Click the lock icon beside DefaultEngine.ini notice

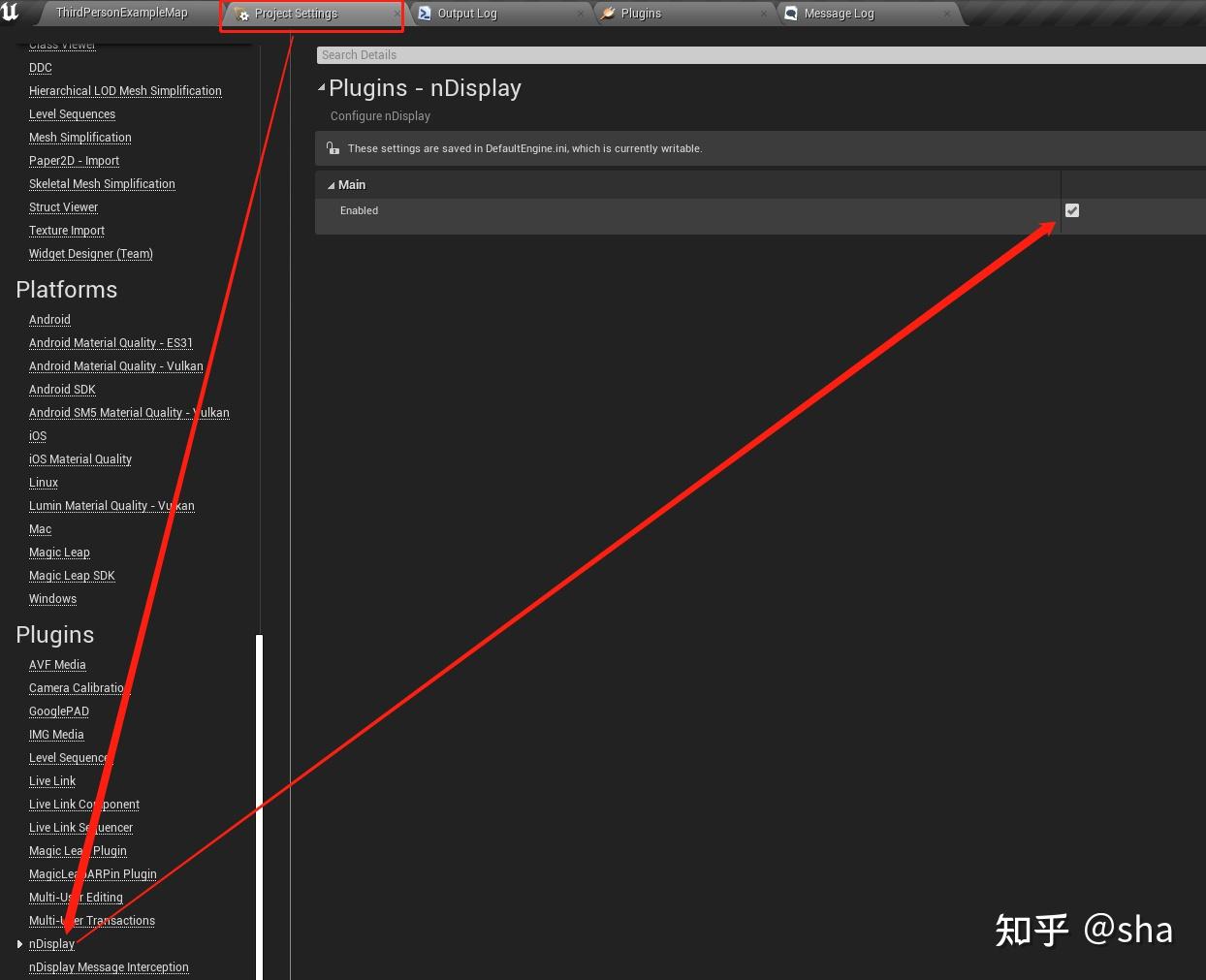[x=333, y=148]
